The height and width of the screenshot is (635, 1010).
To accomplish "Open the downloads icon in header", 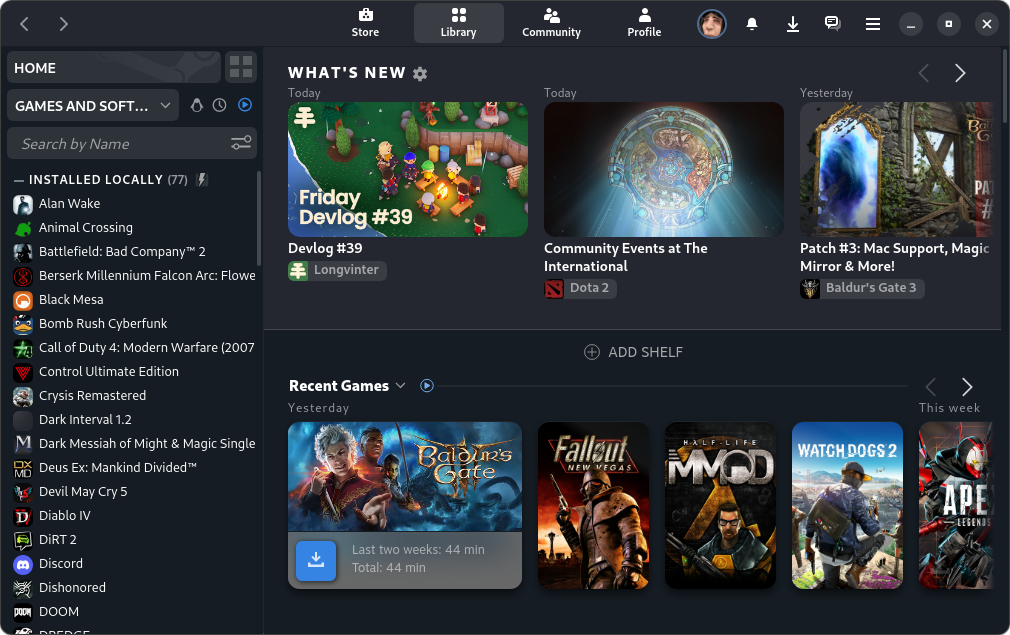I will point(793,24).
